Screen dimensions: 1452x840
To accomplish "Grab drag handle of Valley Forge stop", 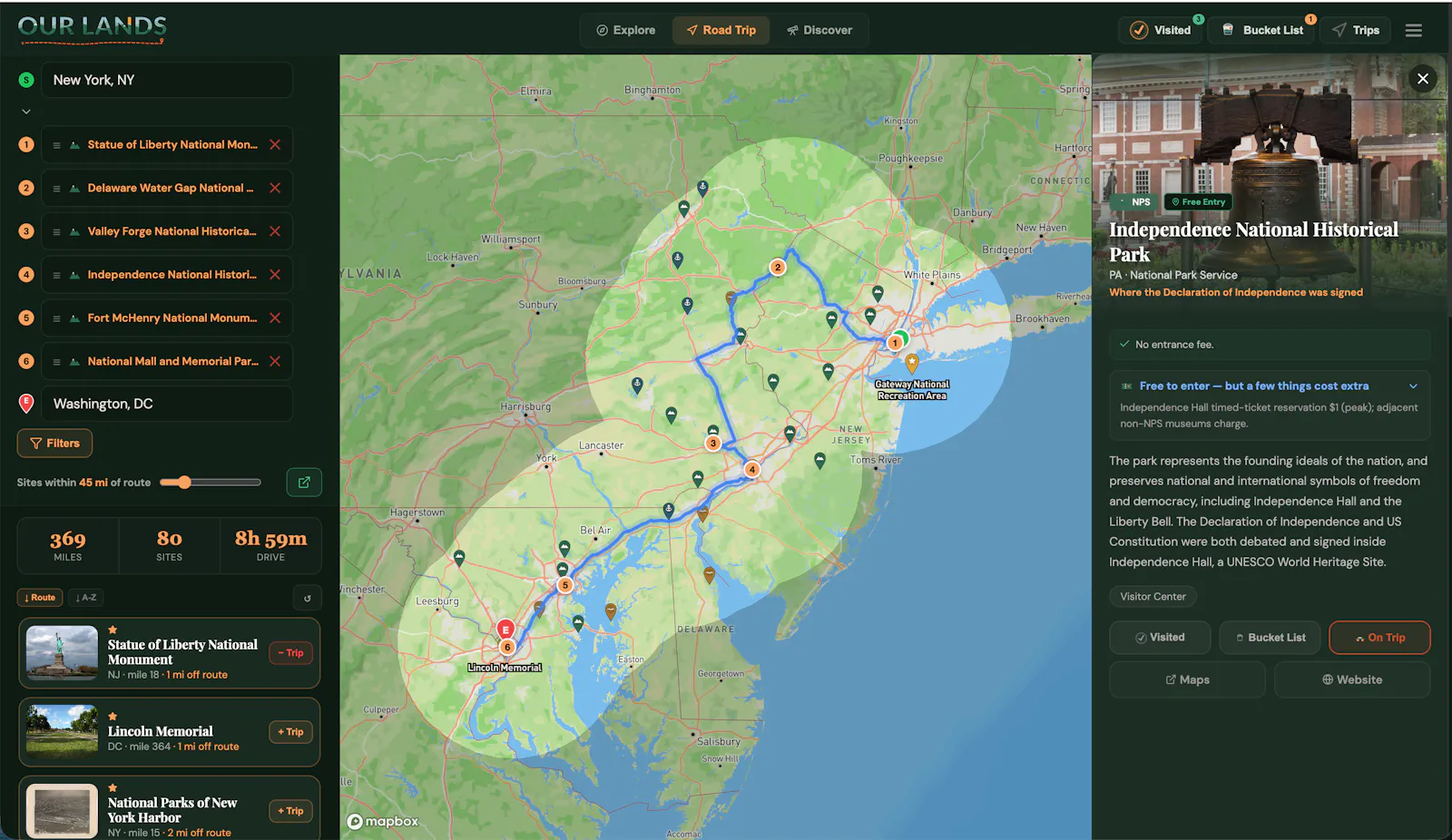I will (x=56, y=232).
